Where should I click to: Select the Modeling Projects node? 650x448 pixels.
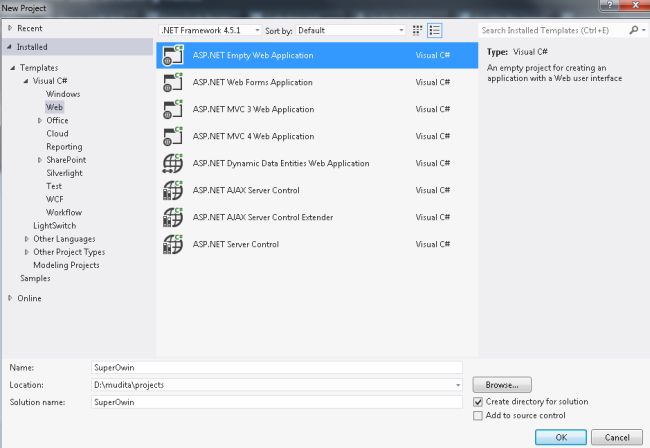(x=66, y=265)
